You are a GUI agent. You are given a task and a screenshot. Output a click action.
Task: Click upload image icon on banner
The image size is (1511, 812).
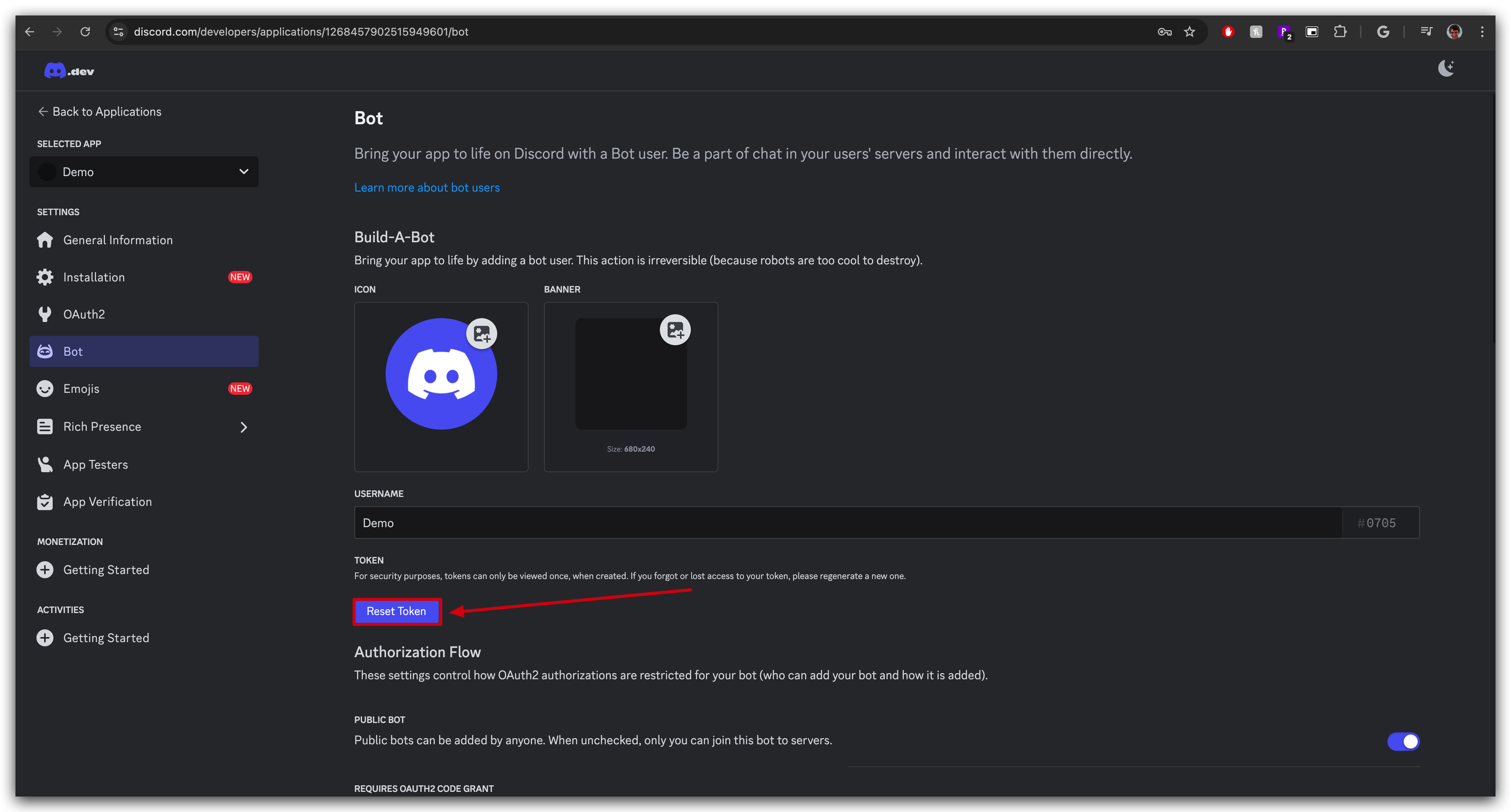point(675,329)
